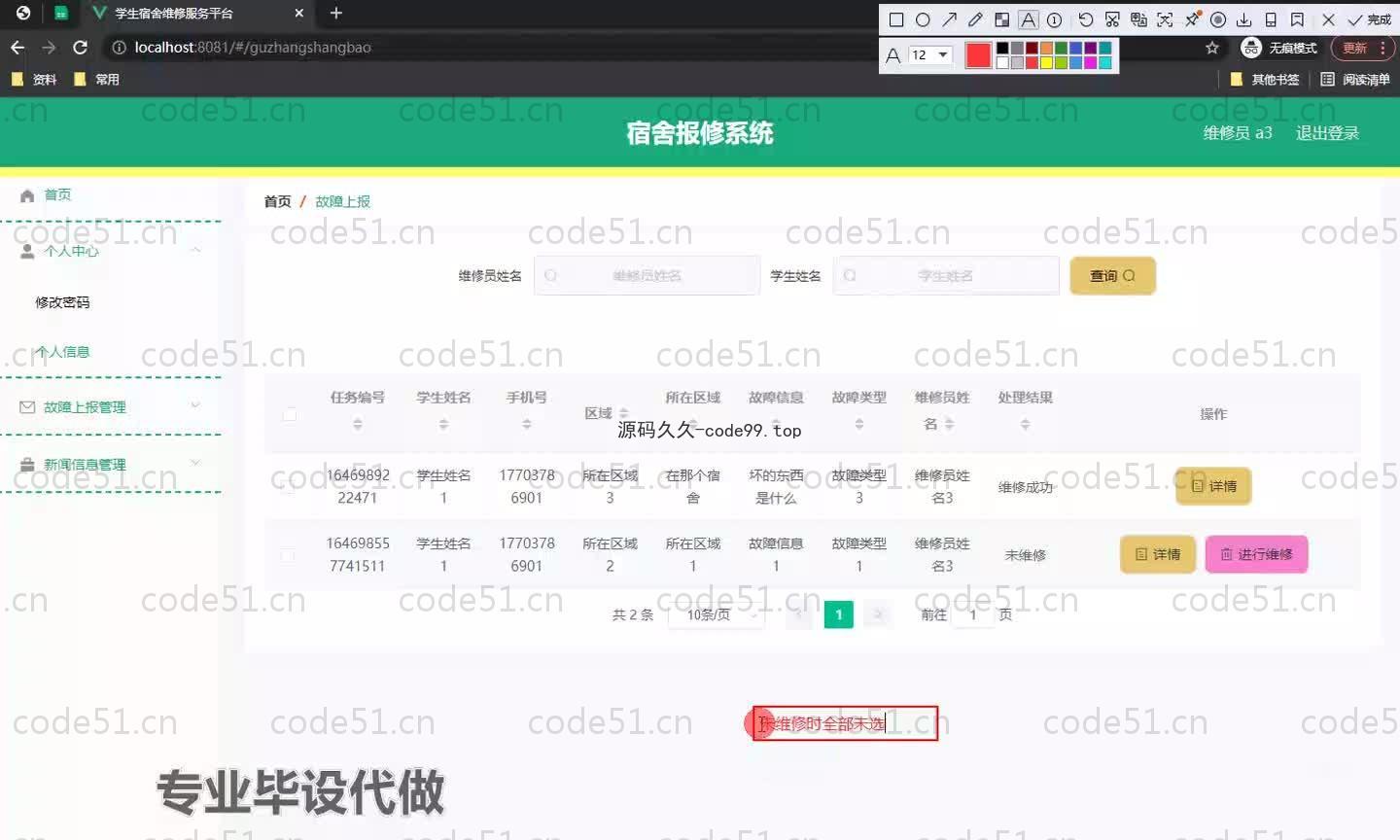
Task: Click the 查询 search button
Action: 1112,276
